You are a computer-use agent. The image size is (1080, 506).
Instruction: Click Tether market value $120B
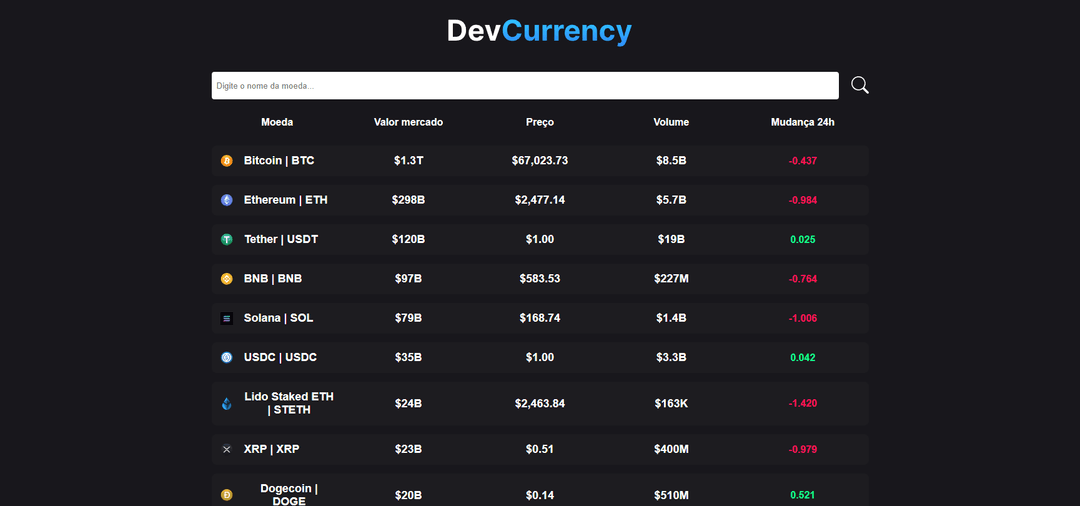coord(408,240)
